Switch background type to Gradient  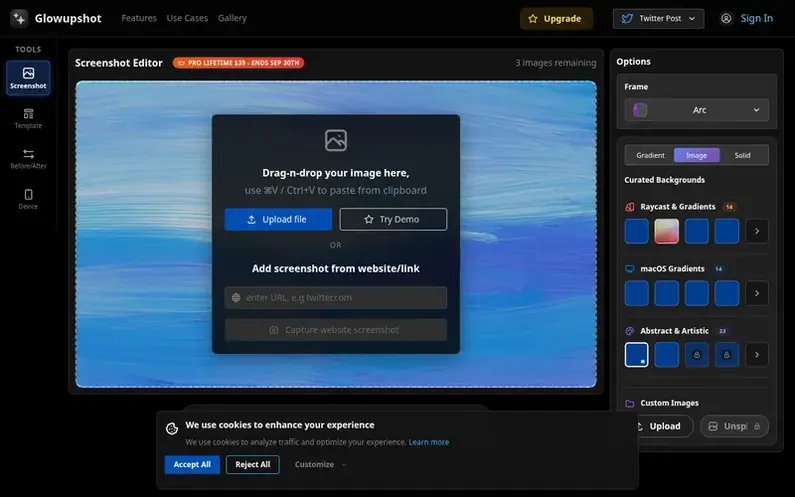(651, 155)
